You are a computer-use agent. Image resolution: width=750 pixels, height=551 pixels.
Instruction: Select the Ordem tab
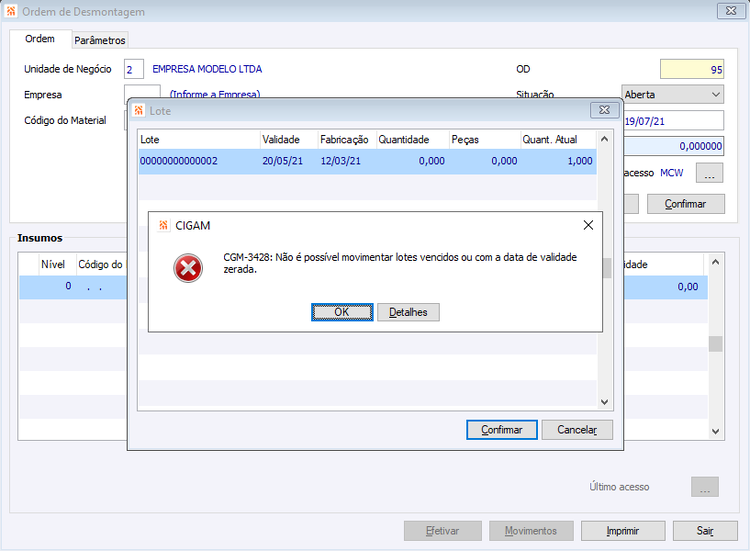pos(40,39)
